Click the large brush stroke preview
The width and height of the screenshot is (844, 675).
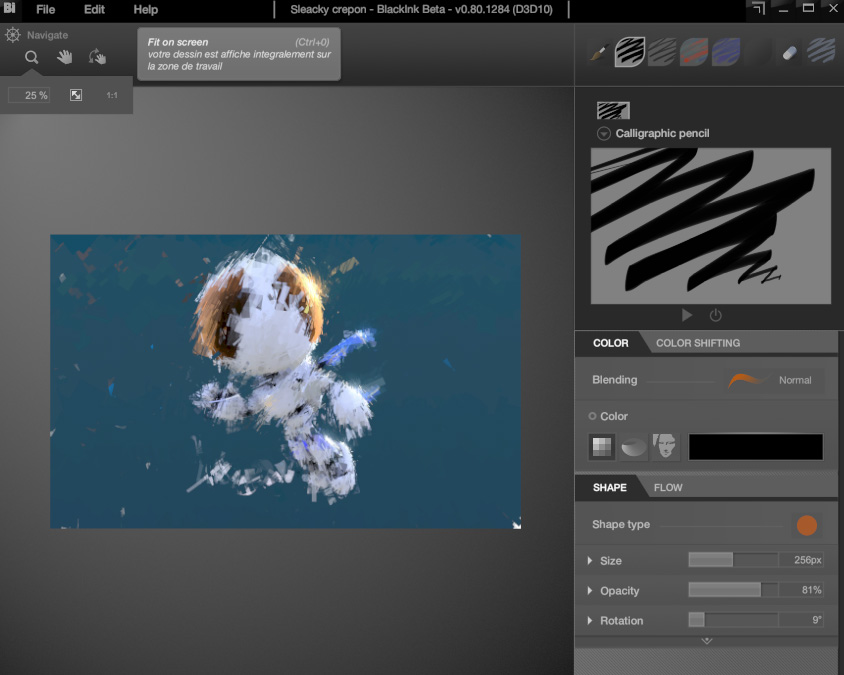[711, 226]
